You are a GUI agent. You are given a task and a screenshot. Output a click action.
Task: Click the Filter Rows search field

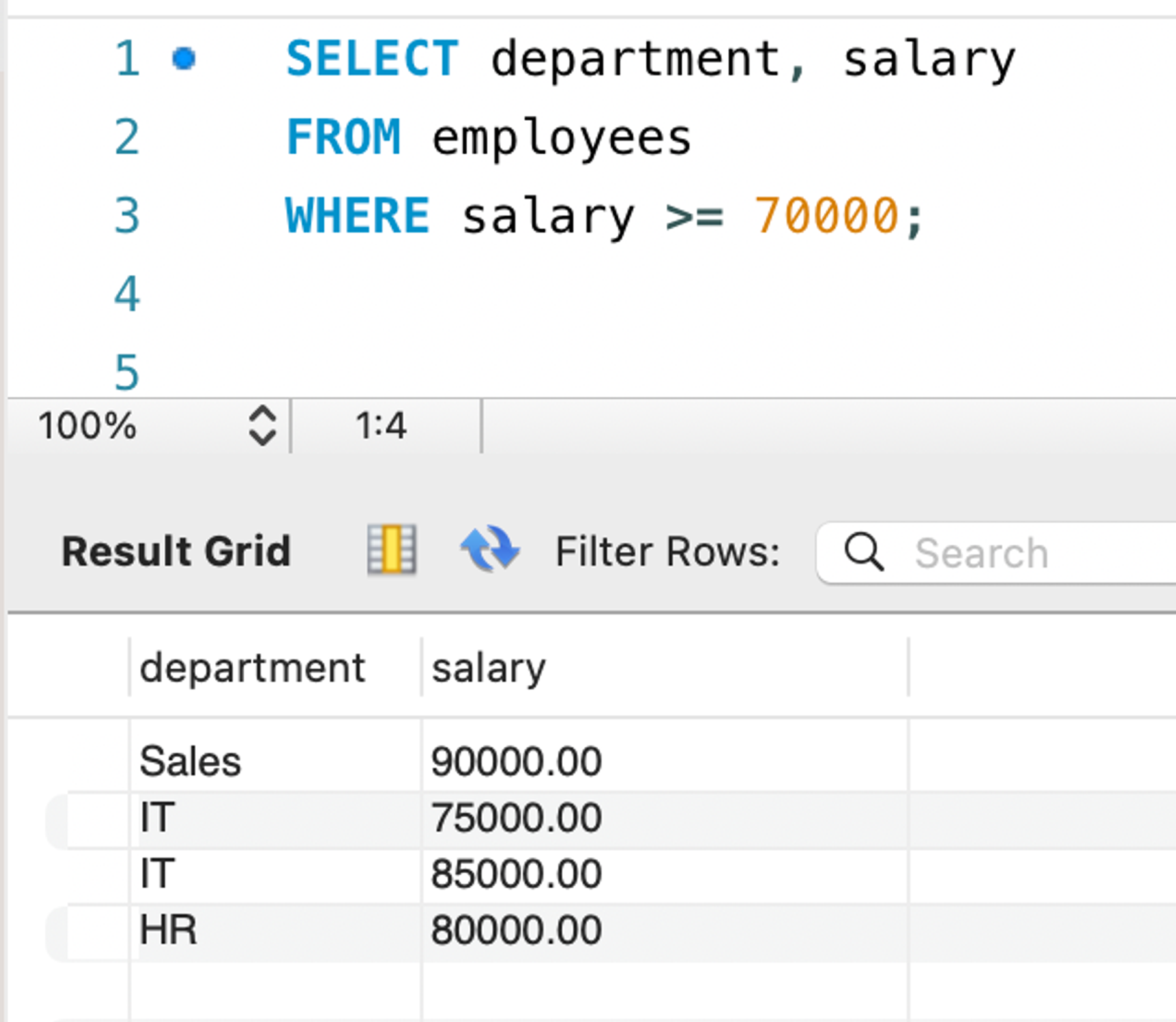click(996, 553)
